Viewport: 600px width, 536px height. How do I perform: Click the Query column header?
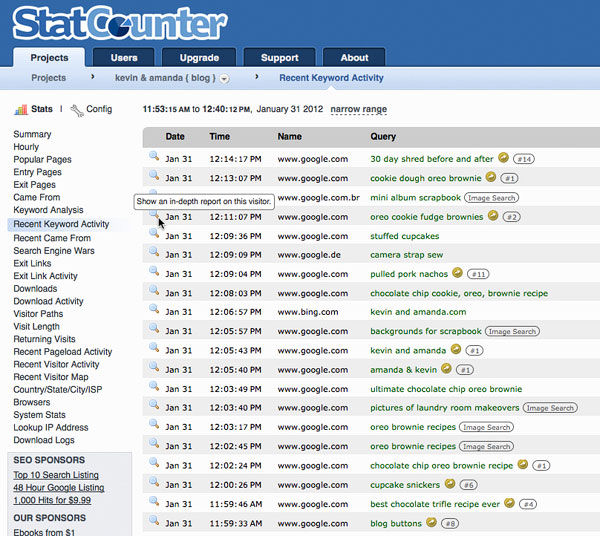(383, 137)
